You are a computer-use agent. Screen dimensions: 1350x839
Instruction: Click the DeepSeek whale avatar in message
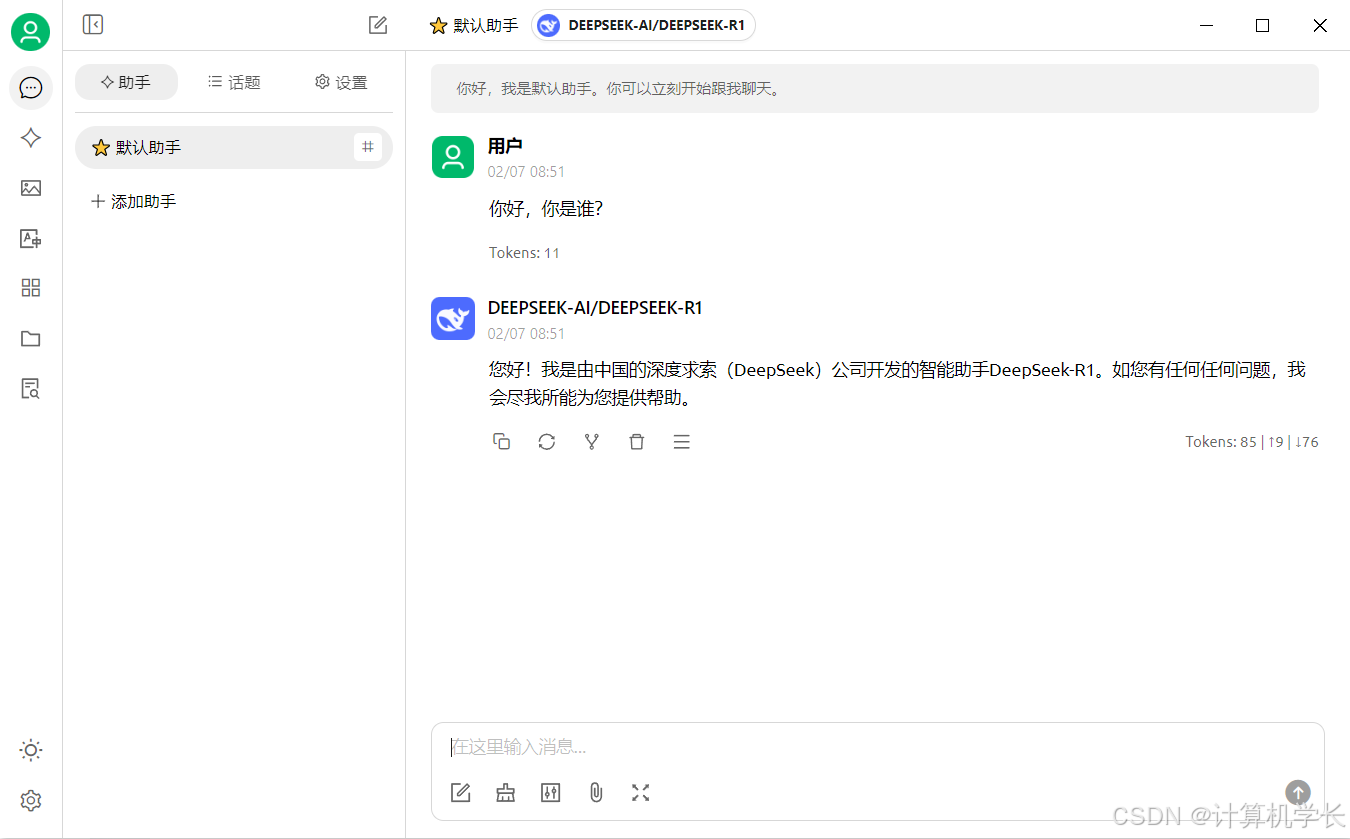click(453, 318)
